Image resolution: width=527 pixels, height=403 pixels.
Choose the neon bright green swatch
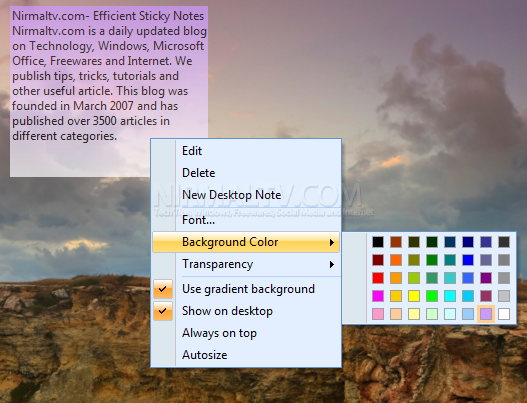(x=432, y=296)
